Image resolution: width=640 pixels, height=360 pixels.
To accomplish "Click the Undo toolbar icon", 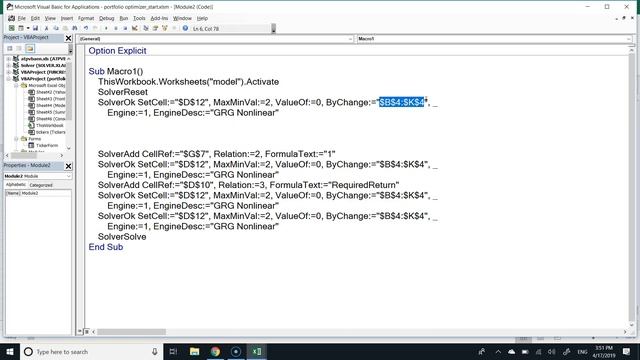I will click(86, 28).
